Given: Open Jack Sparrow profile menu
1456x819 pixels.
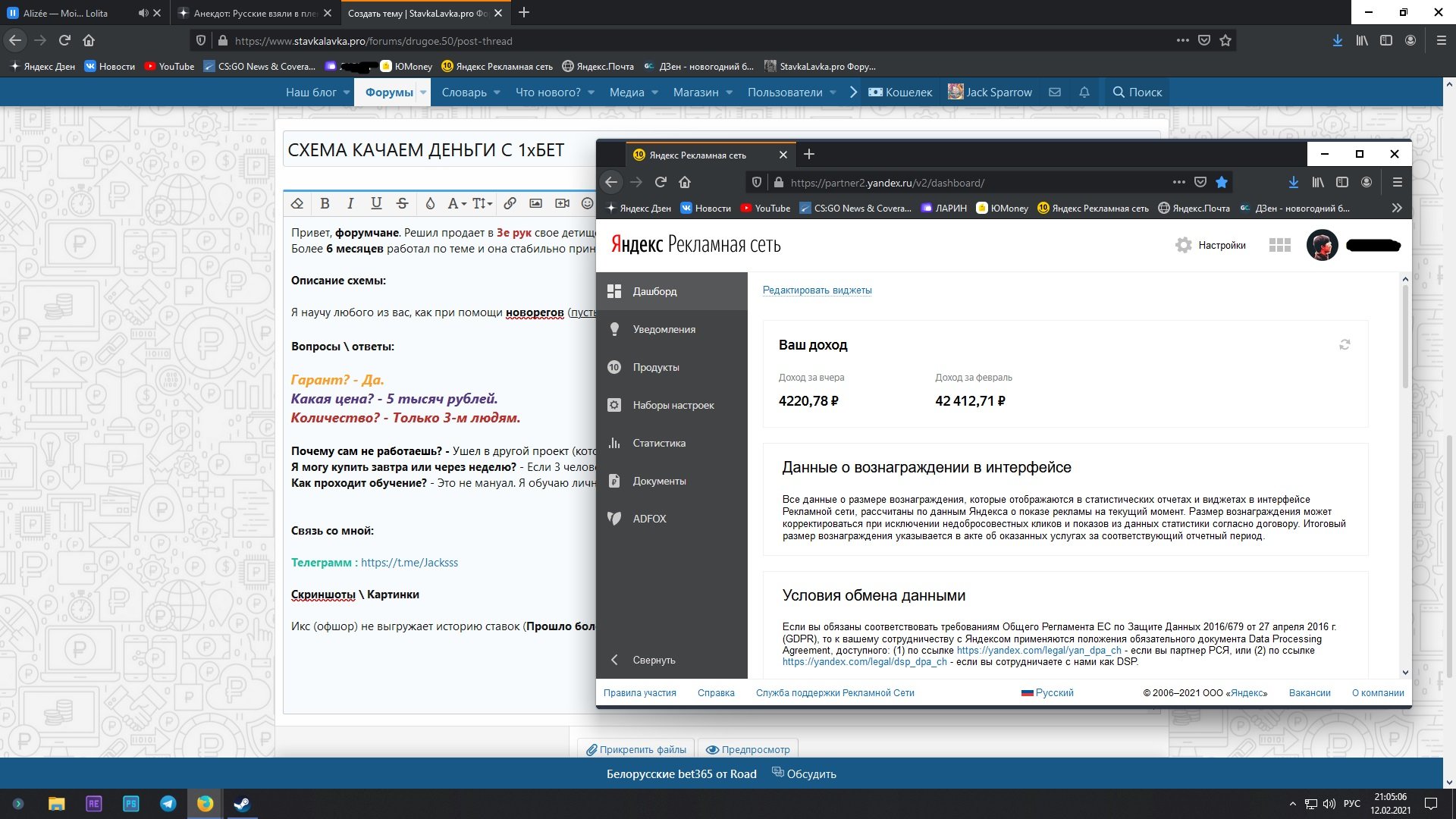Looking at the screenshot, I should click(x=990, y=93).
